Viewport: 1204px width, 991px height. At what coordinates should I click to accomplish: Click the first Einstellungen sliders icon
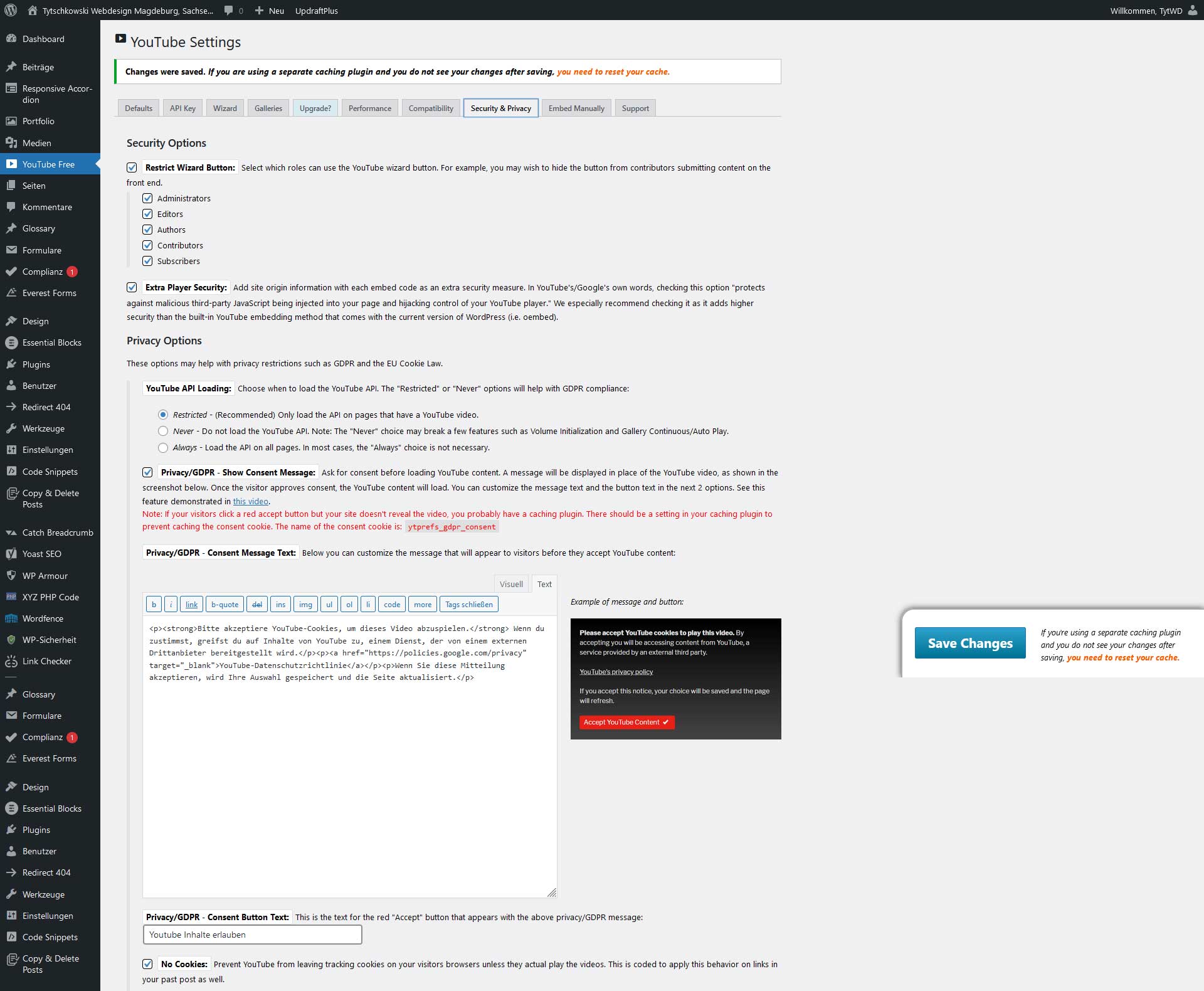11,450
